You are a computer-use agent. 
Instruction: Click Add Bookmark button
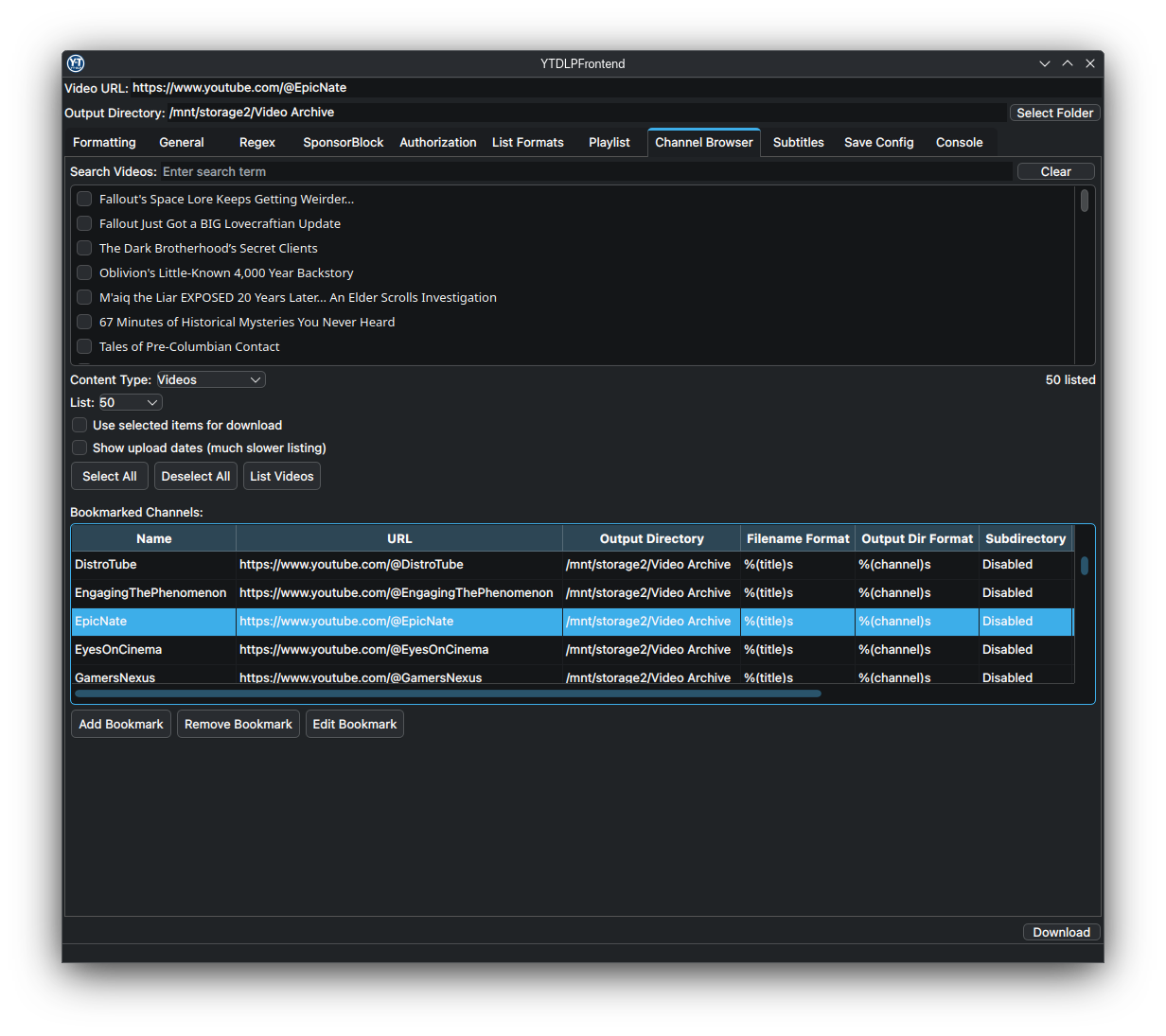121,724
